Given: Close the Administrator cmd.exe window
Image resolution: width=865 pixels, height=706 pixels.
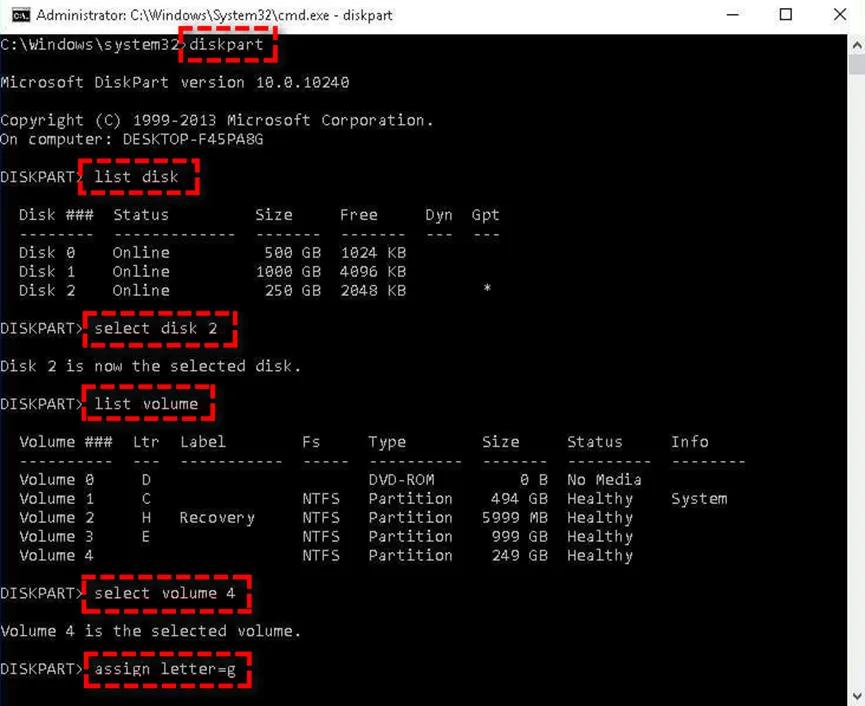Looking at the screenshot, I should click(x=840, y=15).
